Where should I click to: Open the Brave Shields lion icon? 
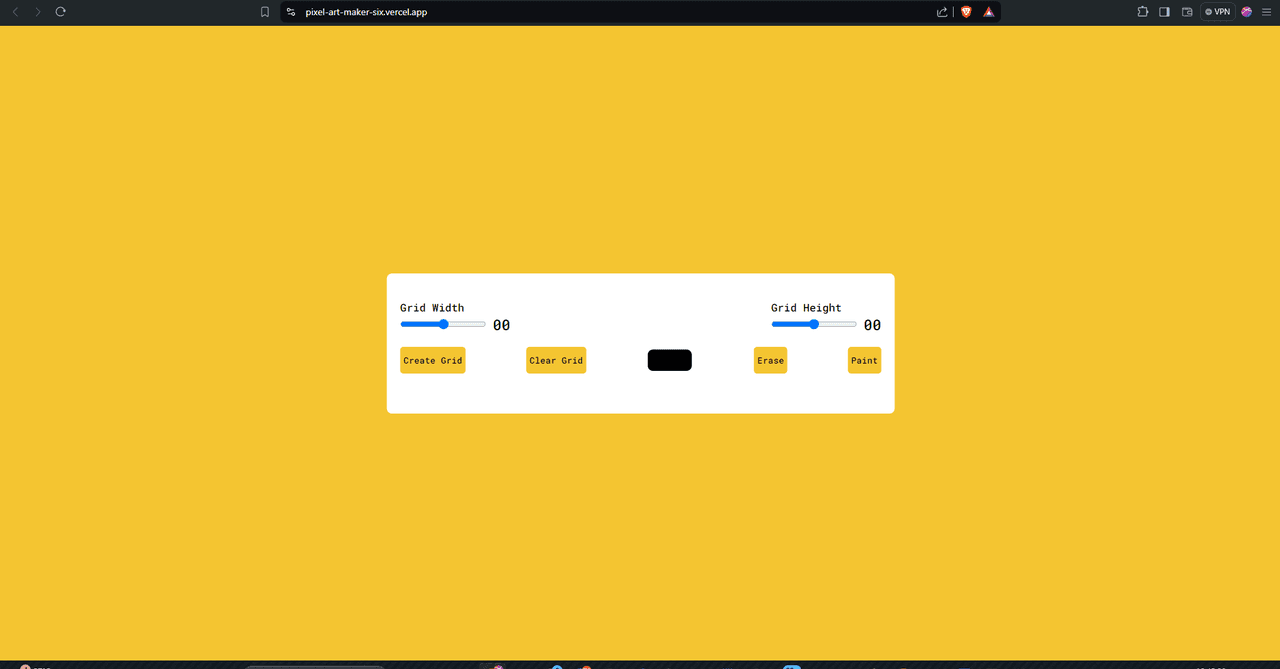(x=966, y=12)
